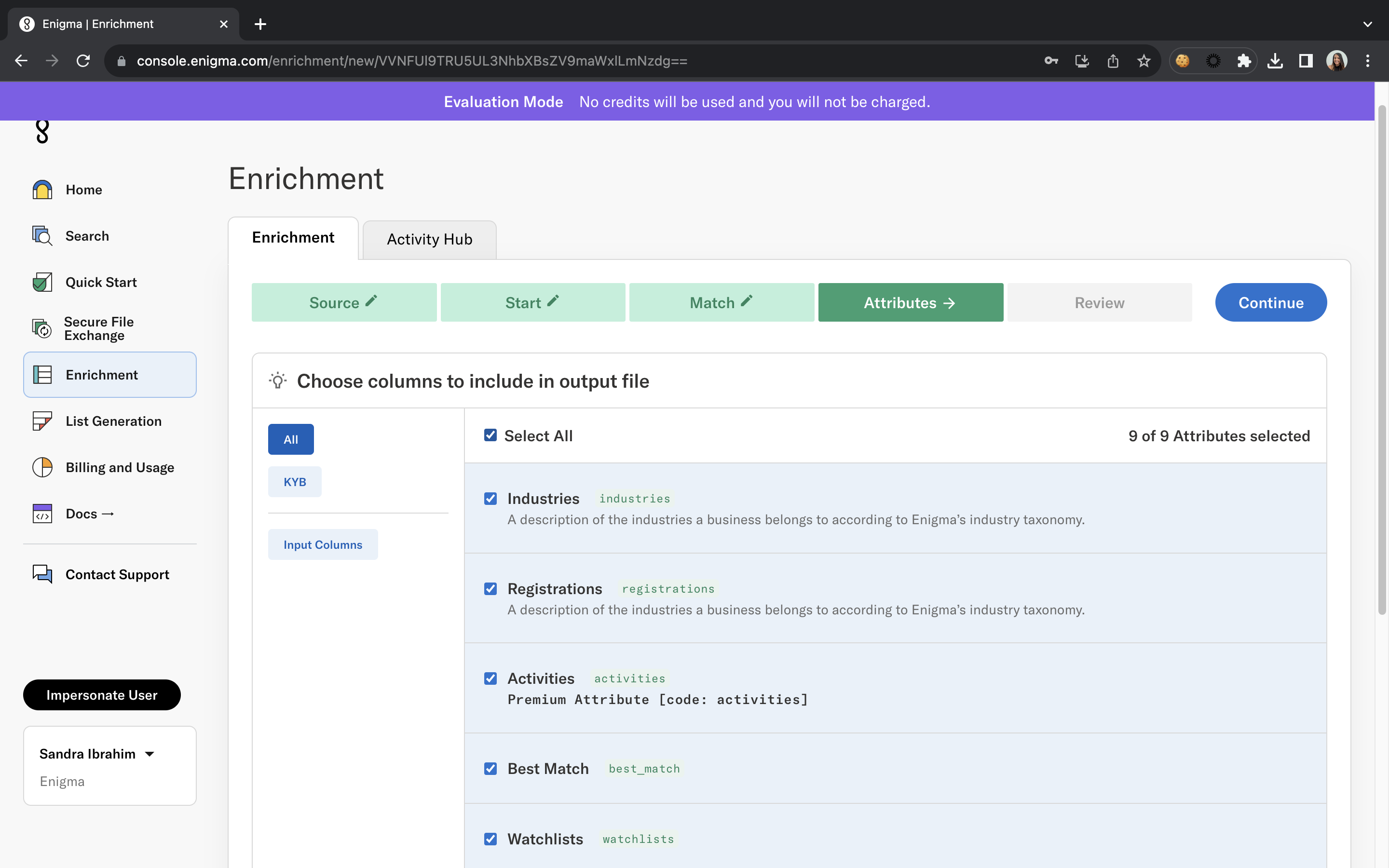Click the List Generation icon
Image resolution: width=1389 pixels, height=868 pixels.
[x=42, y=421]
